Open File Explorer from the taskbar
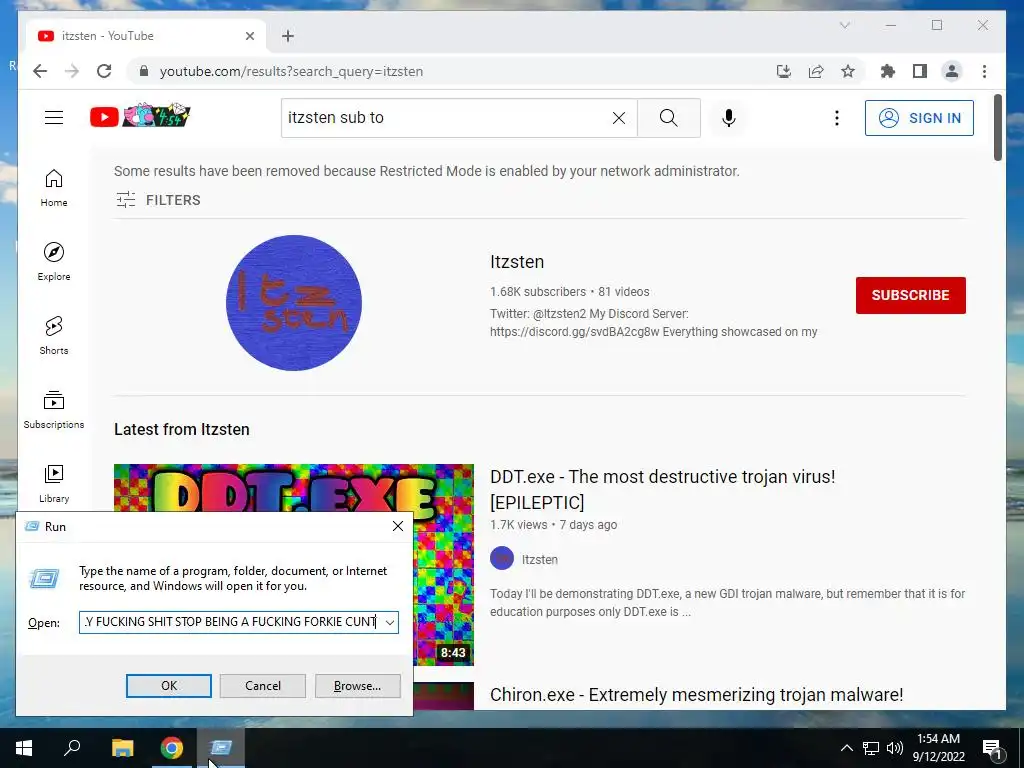The height and width of the screenshot is (768, 1024). click(122, 748)
